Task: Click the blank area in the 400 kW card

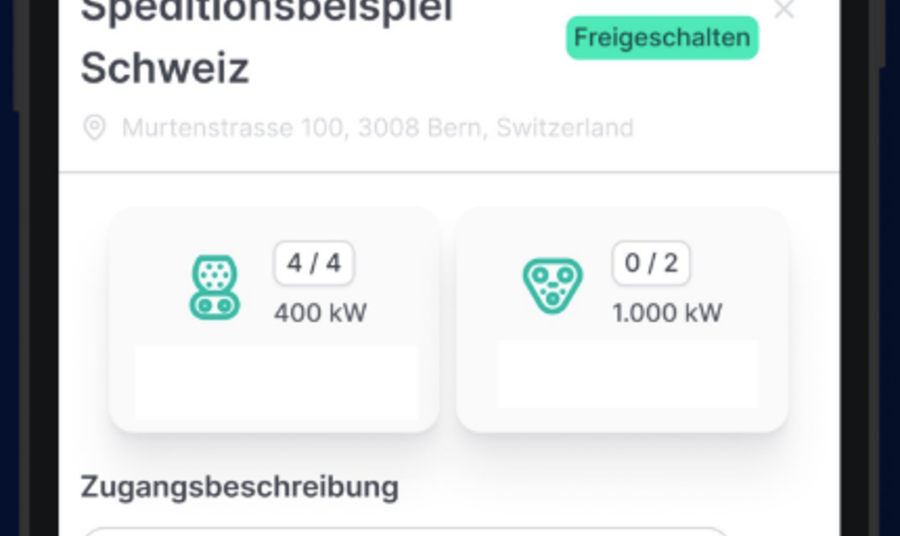Action: click(x=276, y=383)
